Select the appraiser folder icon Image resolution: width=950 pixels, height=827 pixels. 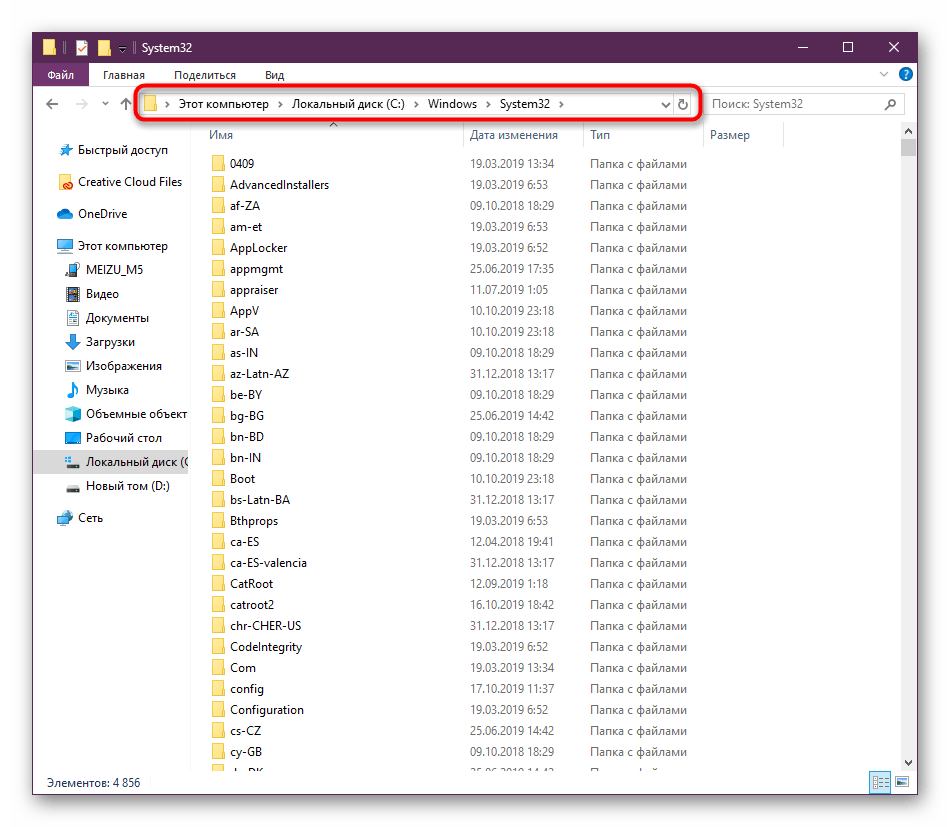pos(218,290)
